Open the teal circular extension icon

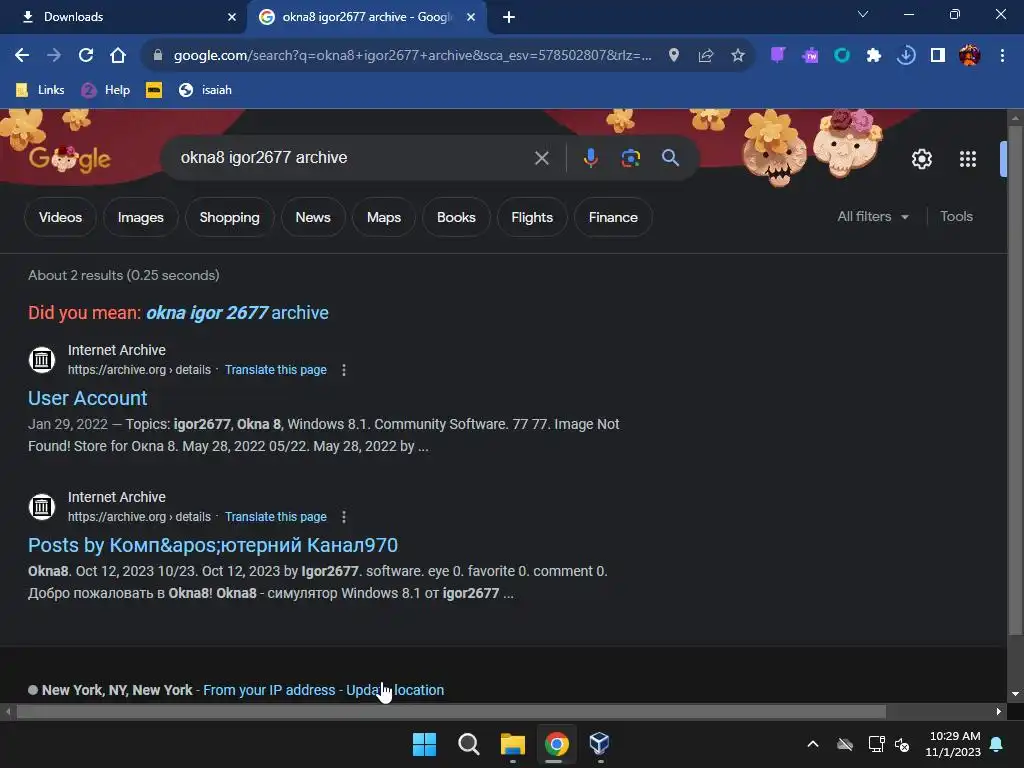click(x=842, y=56)
